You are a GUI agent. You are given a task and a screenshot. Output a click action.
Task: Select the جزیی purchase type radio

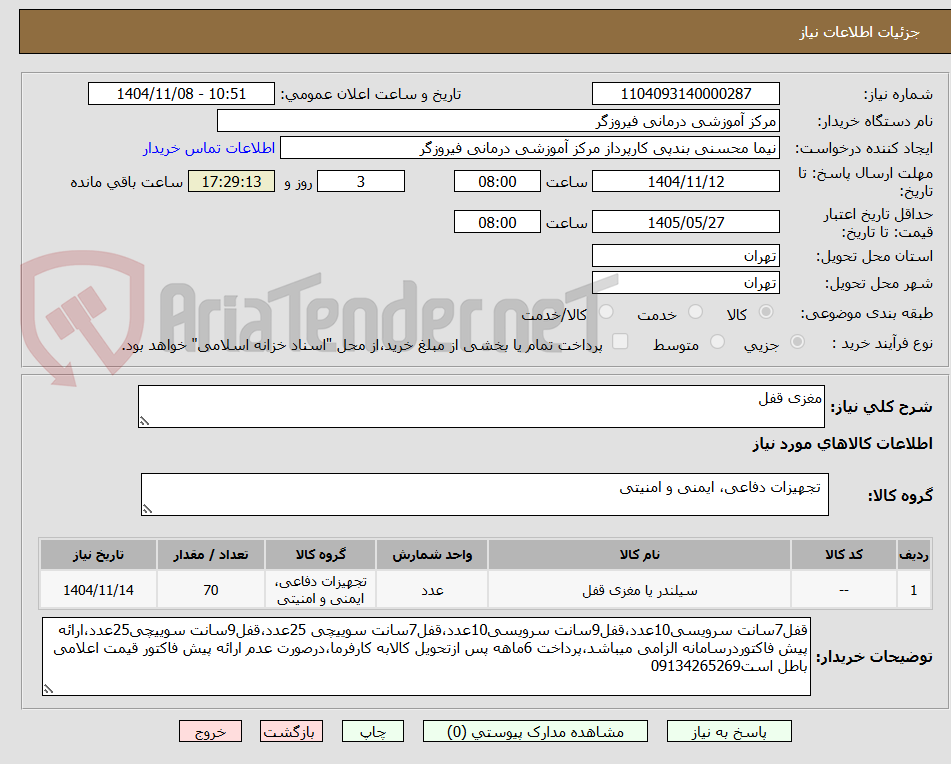[797, 342]
